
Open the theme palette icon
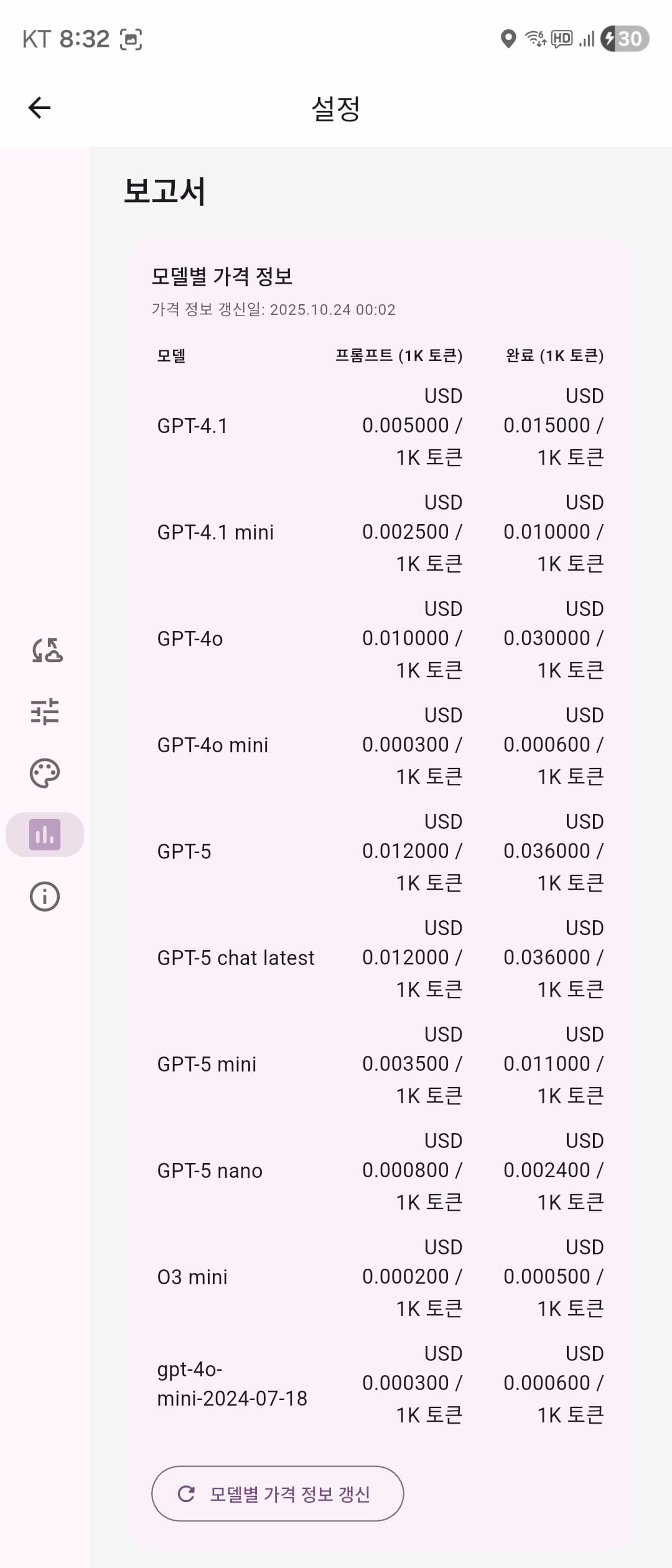(45, 773)
